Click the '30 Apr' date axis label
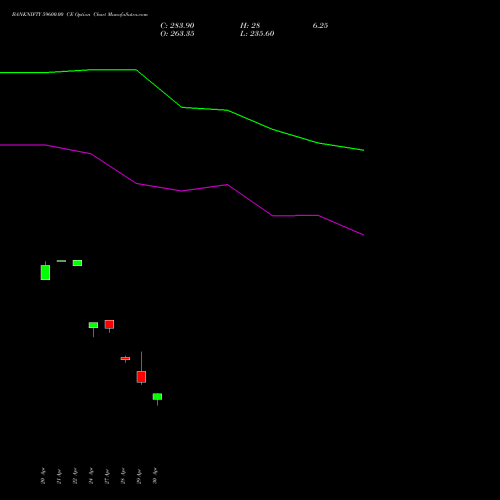 pos(155,476)
